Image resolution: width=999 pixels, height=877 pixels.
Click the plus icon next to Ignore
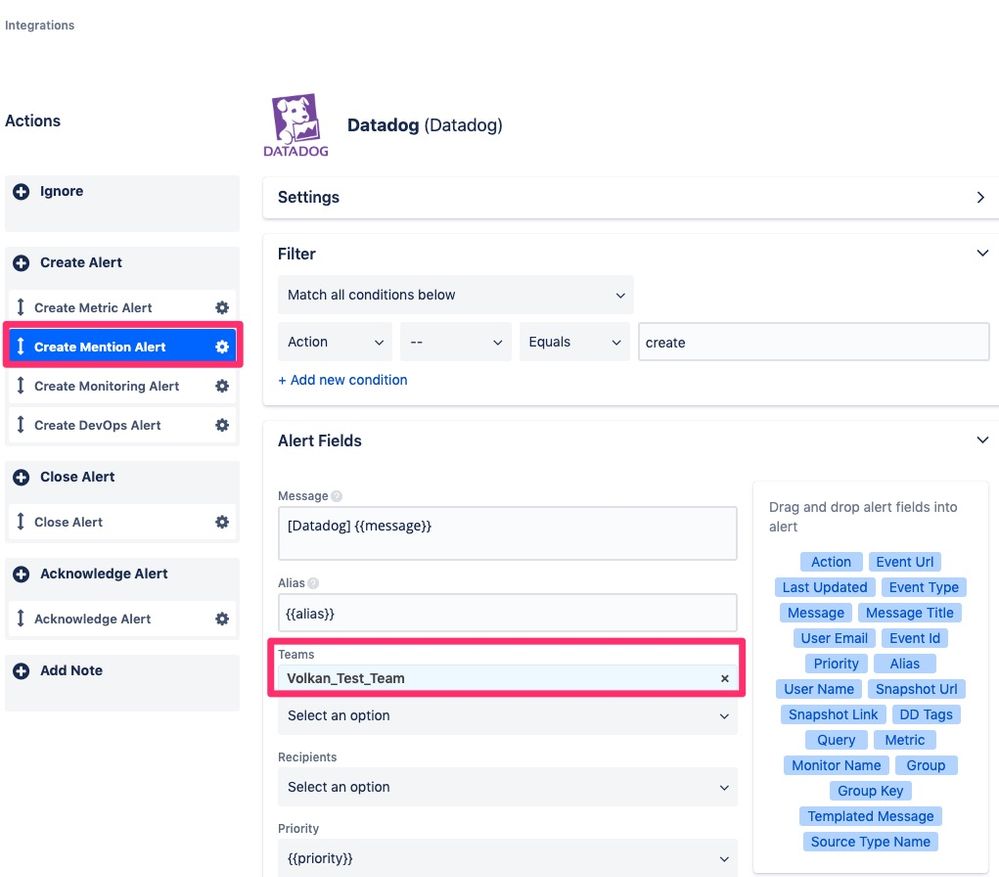click(21, 192)
